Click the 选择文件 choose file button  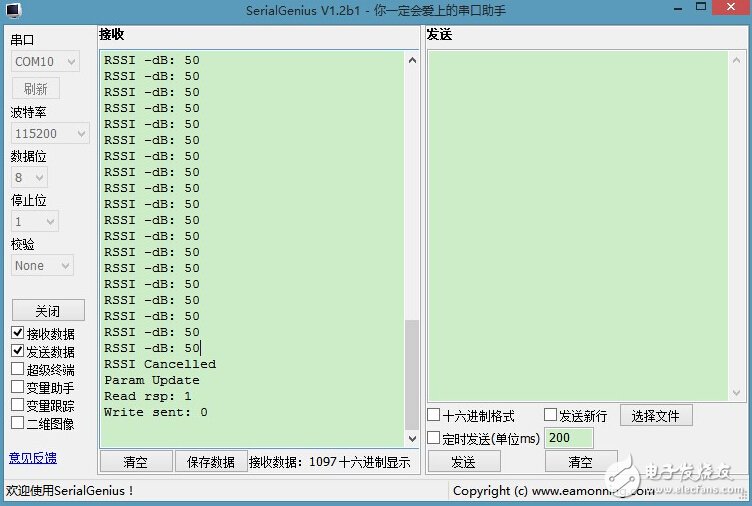(x=656, y=415)
